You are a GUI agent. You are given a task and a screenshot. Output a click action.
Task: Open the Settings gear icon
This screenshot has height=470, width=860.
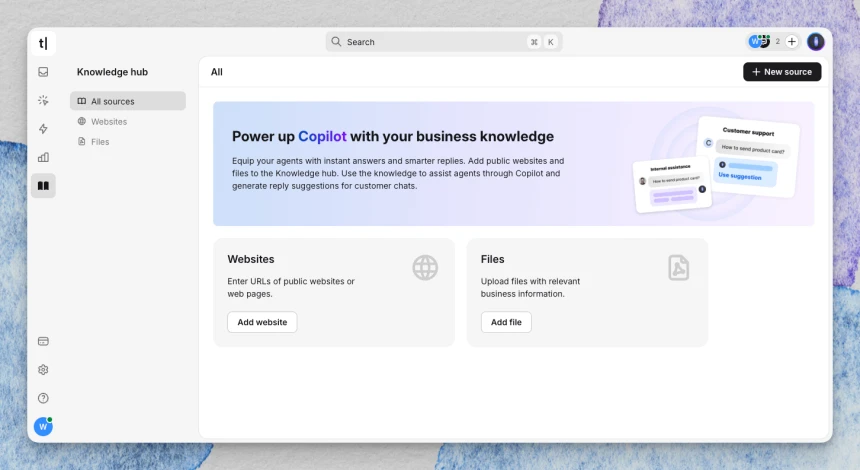[43, 370]
